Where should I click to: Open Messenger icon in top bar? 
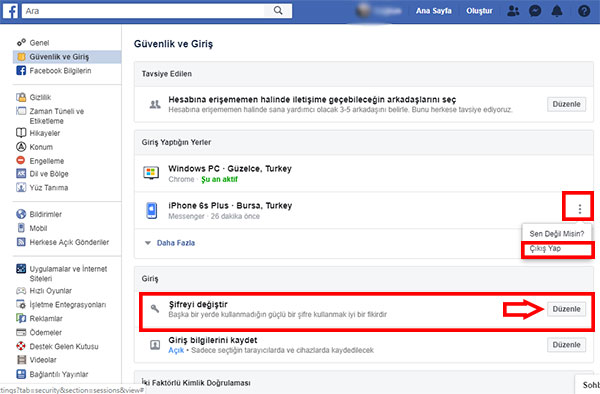click(535, 11)
